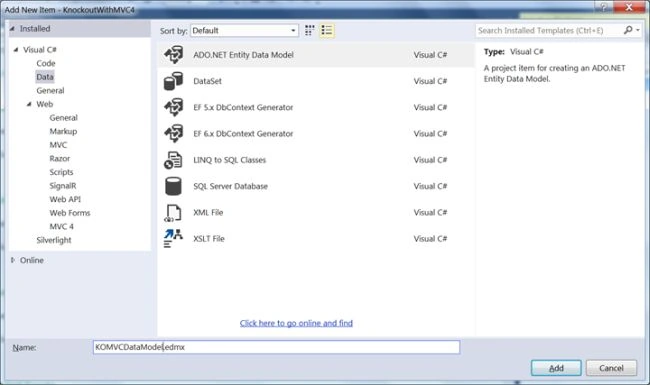Click here to go online link
Viewport: 650px width, 385px height.
click(x=296, y=323)
